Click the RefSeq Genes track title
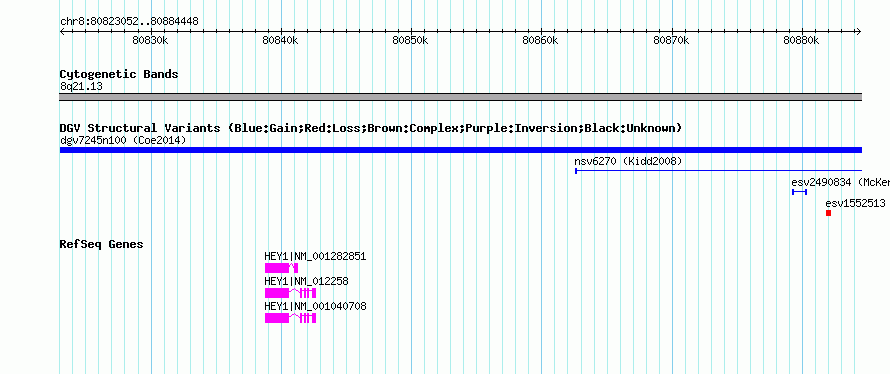Screen dimensions: 890x374 click(x=102, y=244)
